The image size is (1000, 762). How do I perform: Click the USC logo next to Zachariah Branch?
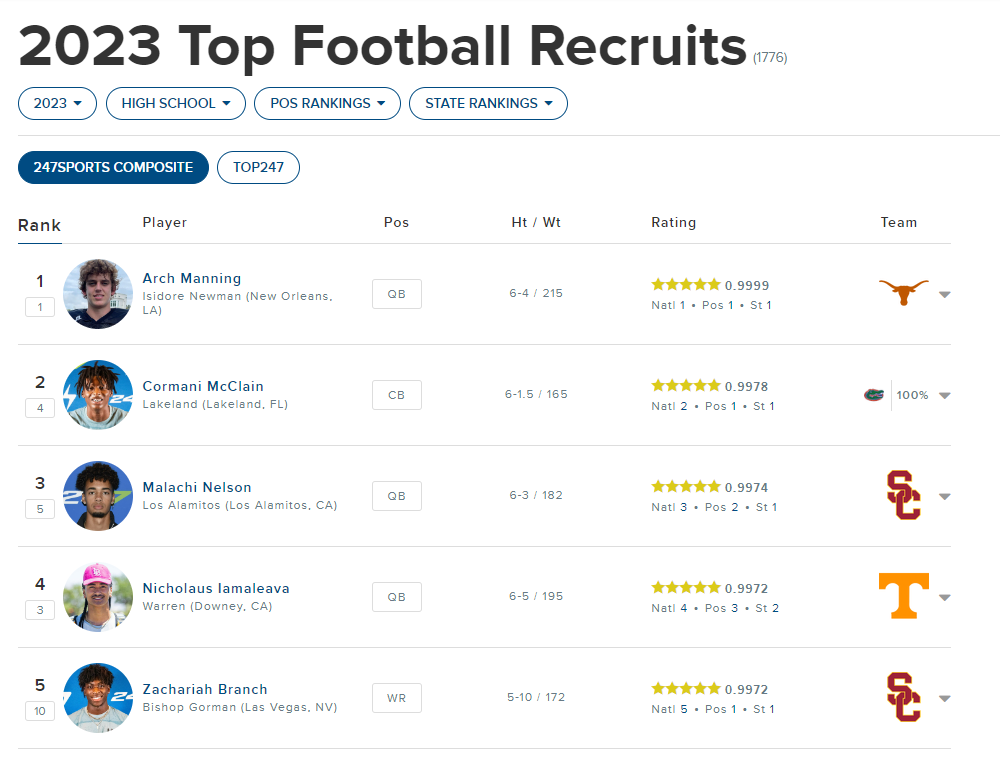(903, 697)
